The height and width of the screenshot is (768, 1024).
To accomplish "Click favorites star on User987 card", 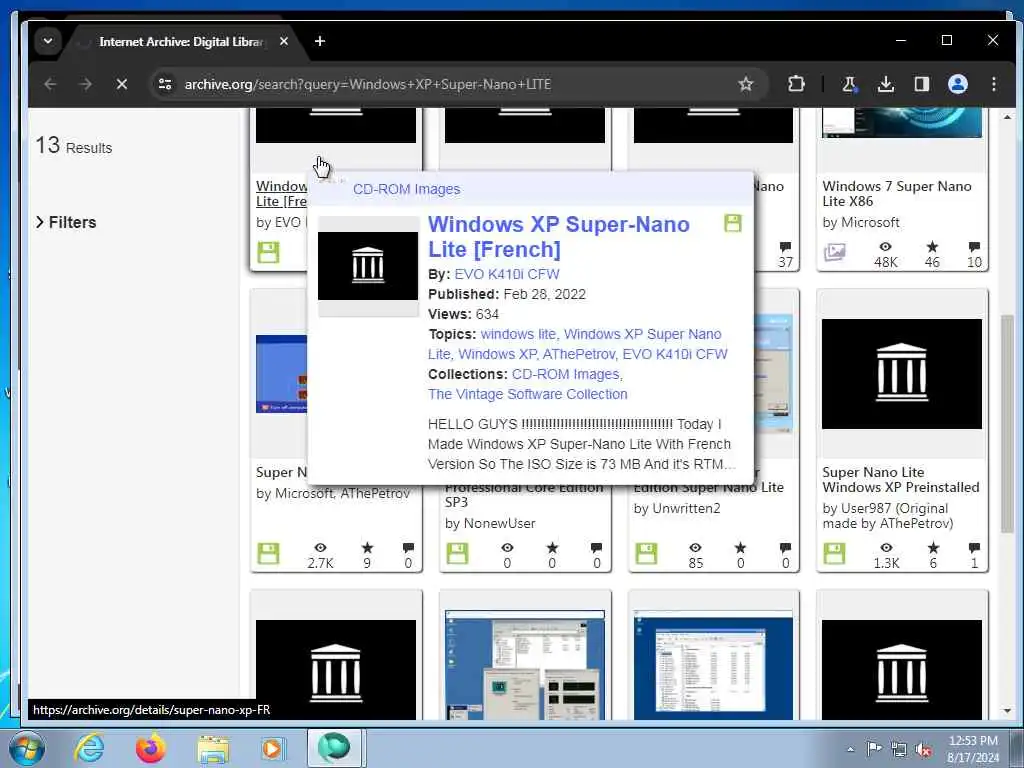I will tap(933, 548).
